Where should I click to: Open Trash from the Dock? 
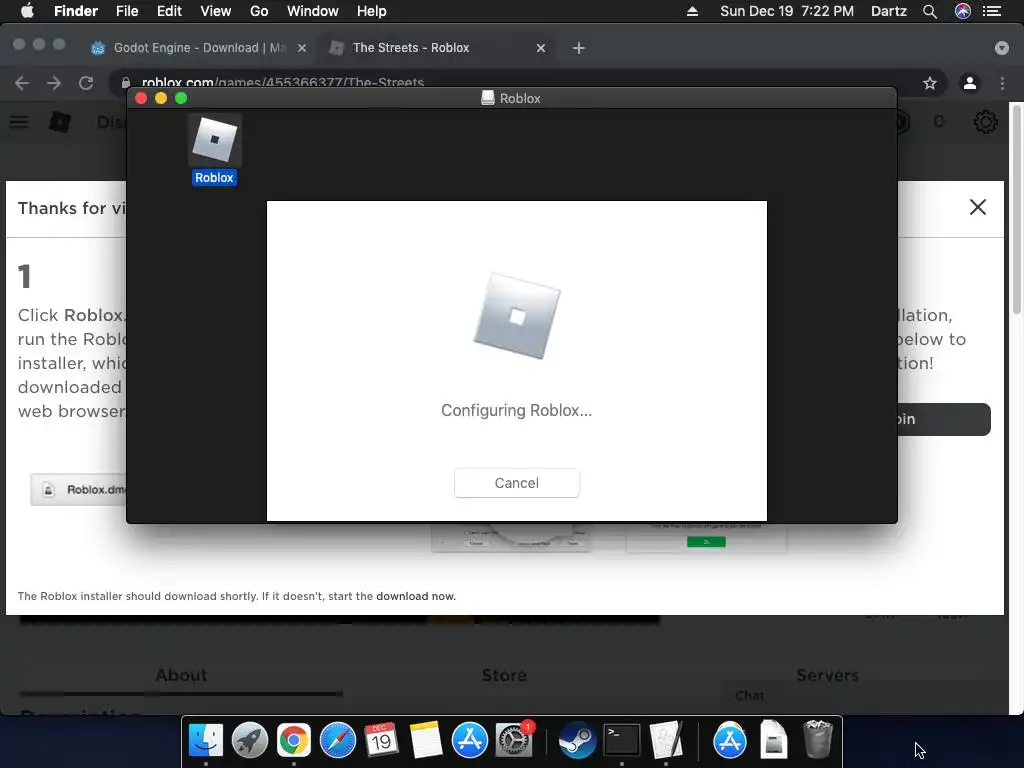817,741
